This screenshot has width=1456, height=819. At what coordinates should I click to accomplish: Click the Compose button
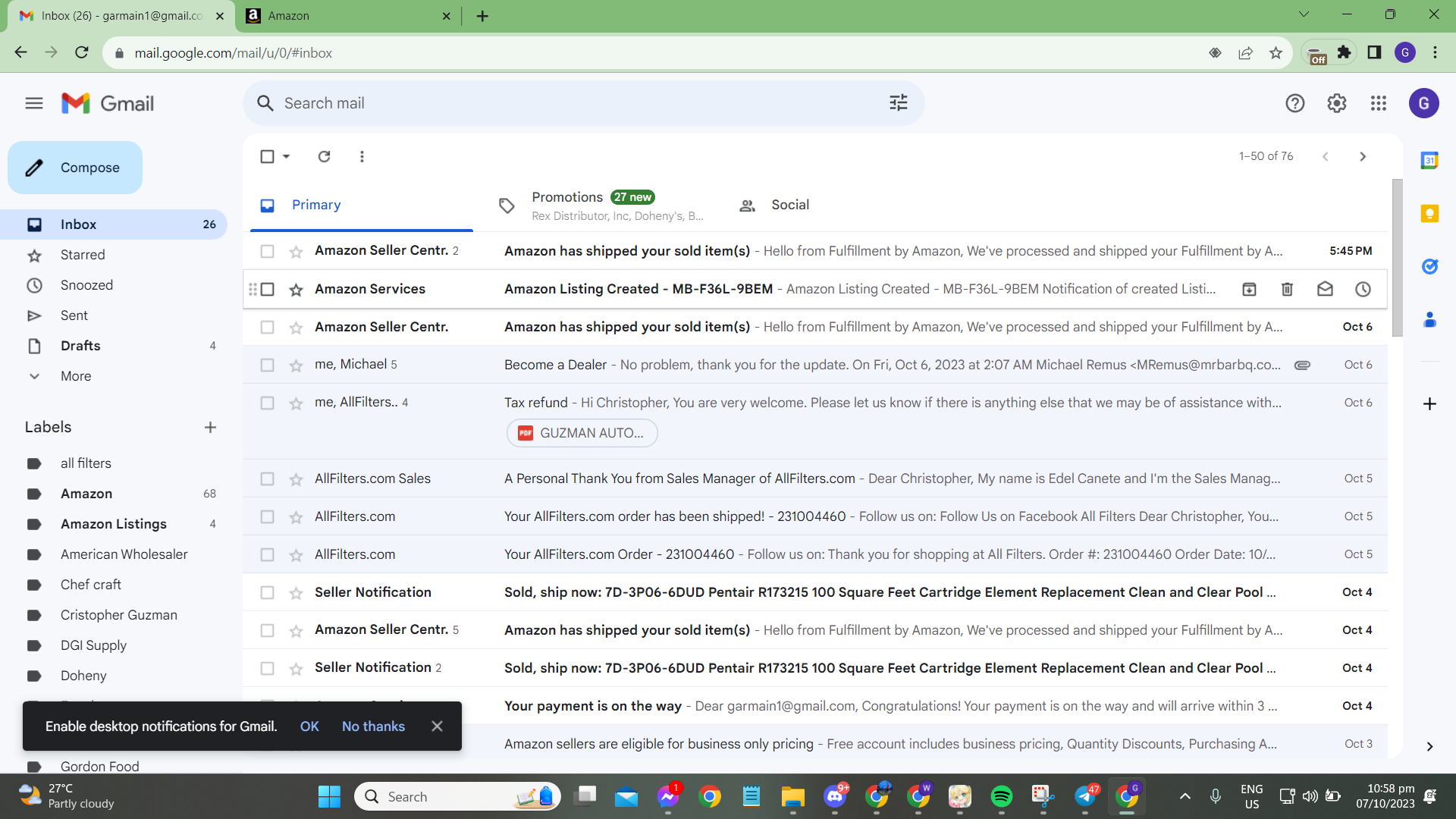pyautogui.click(x=75, y=168)
